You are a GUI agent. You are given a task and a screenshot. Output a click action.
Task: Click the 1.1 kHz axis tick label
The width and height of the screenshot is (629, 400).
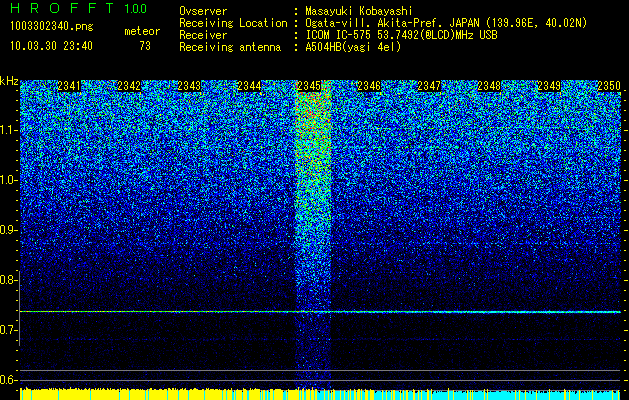pos(8,130)
